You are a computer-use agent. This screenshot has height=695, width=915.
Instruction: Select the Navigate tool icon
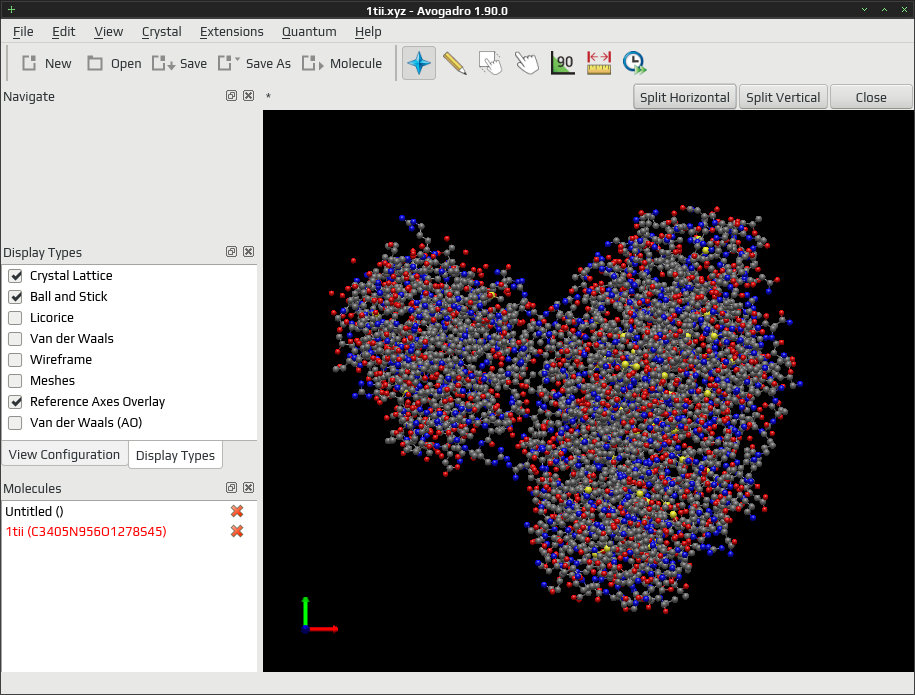click(418, 63)
